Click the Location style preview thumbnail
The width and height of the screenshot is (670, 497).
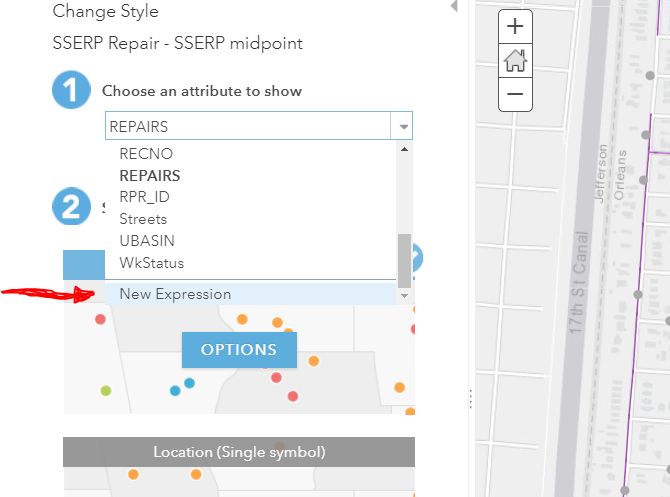[x=239, y=482]
